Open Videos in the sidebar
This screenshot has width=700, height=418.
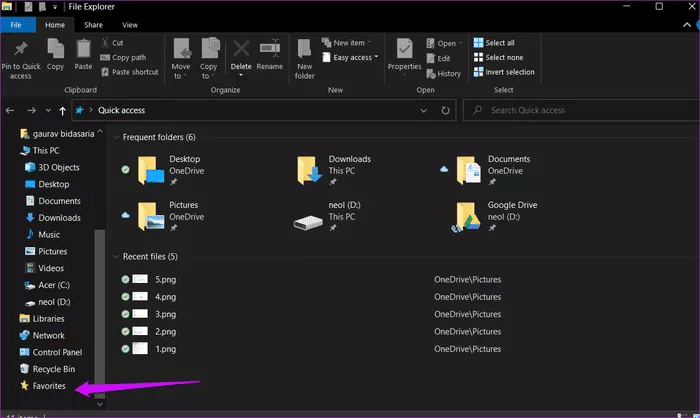click(x=44, y=268)
